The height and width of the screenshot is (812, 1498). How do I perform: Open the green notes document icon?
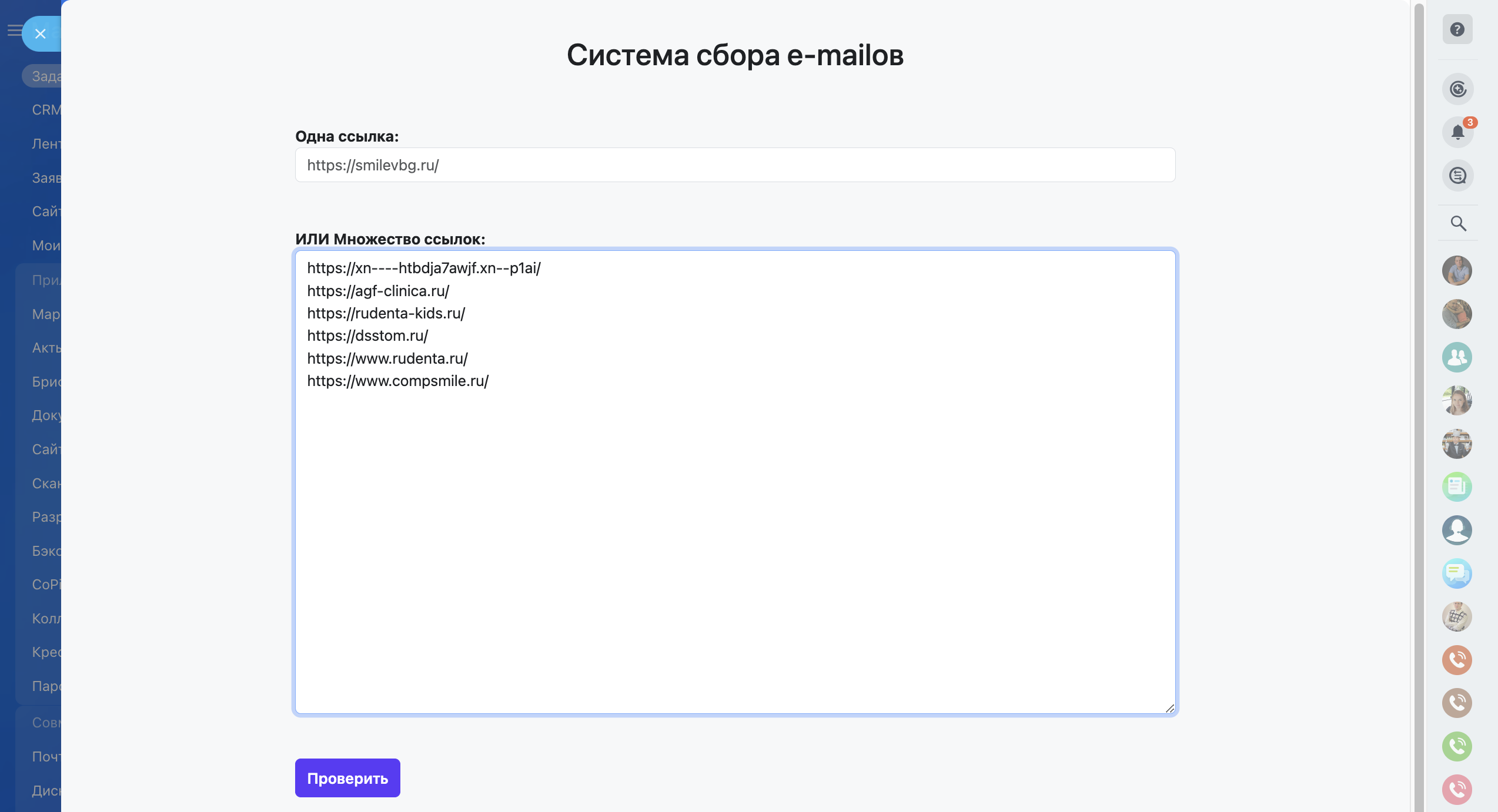1456,486
